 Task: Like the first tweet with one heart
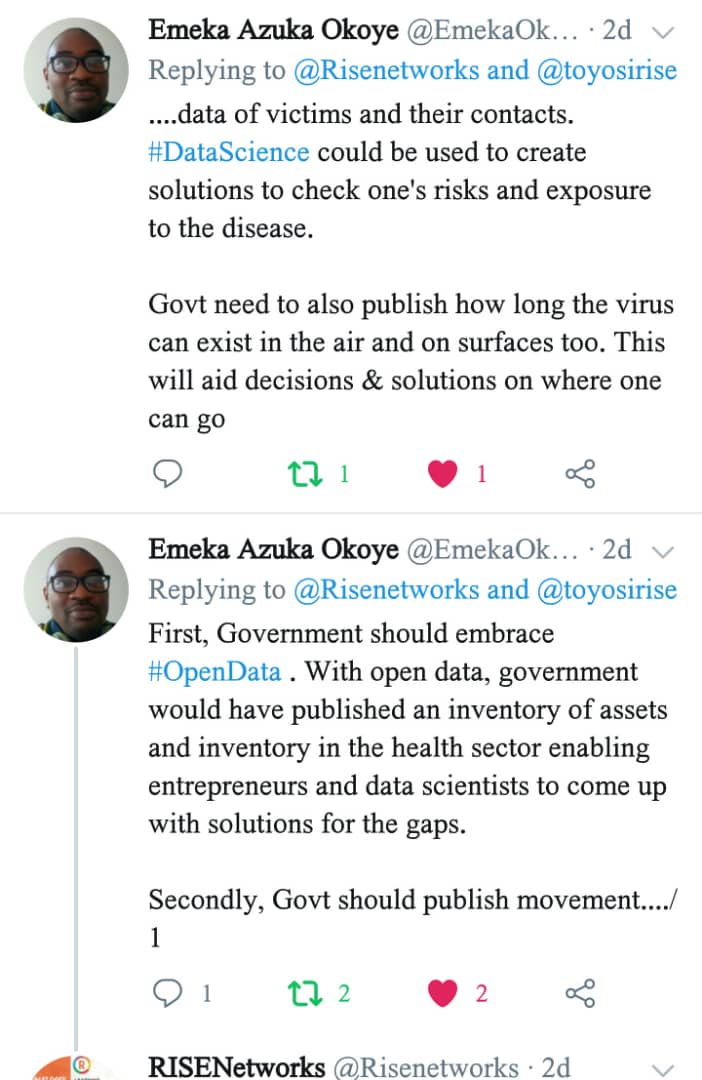[442, 473]
